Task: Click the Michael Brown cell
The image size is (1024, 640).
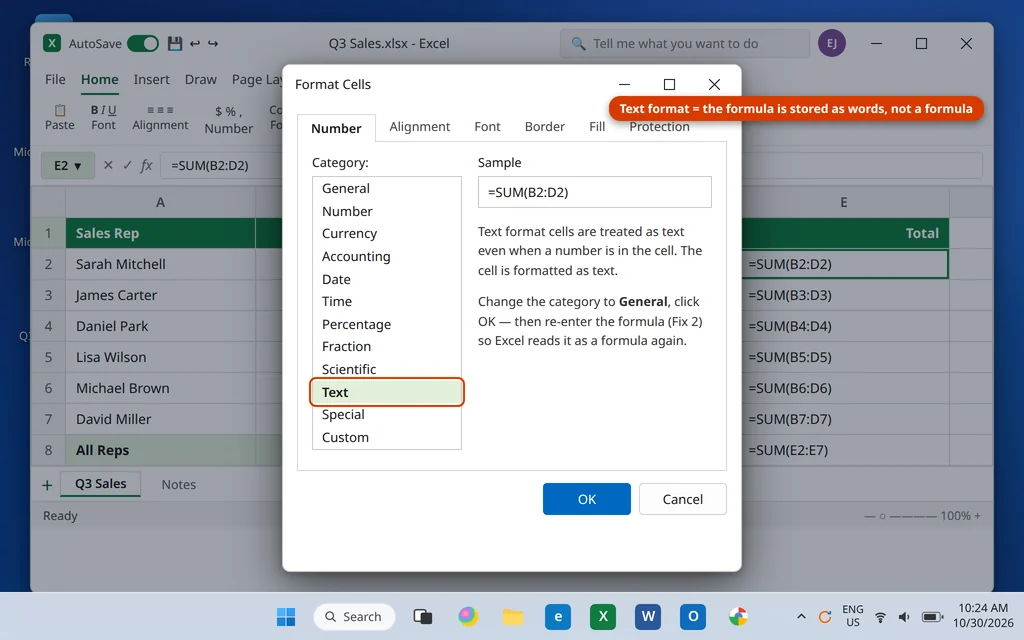Action: [x=160, y=388]
